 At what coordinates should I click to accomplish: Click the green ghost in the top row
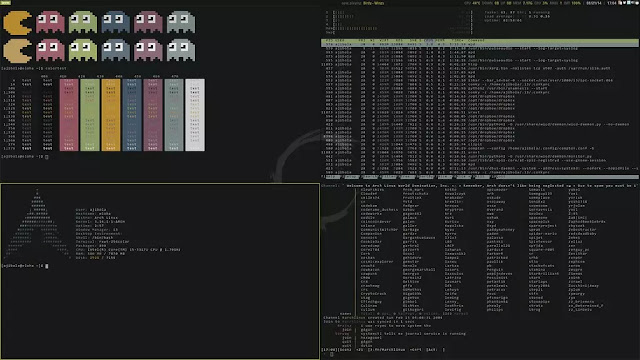pyautogui.click(x=83, y=22)
